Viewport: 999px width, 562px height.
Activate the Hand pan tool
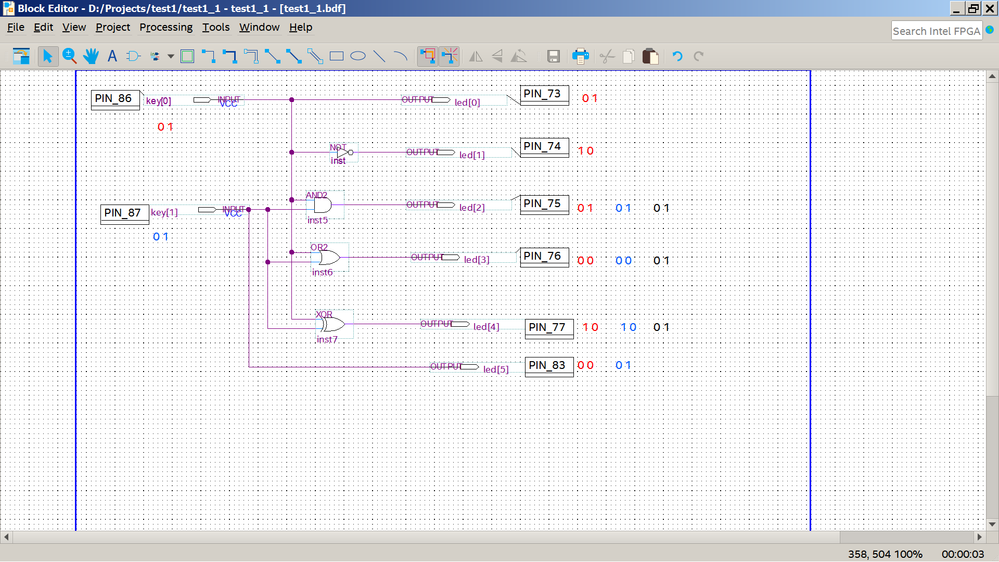(x=91, y=56)
